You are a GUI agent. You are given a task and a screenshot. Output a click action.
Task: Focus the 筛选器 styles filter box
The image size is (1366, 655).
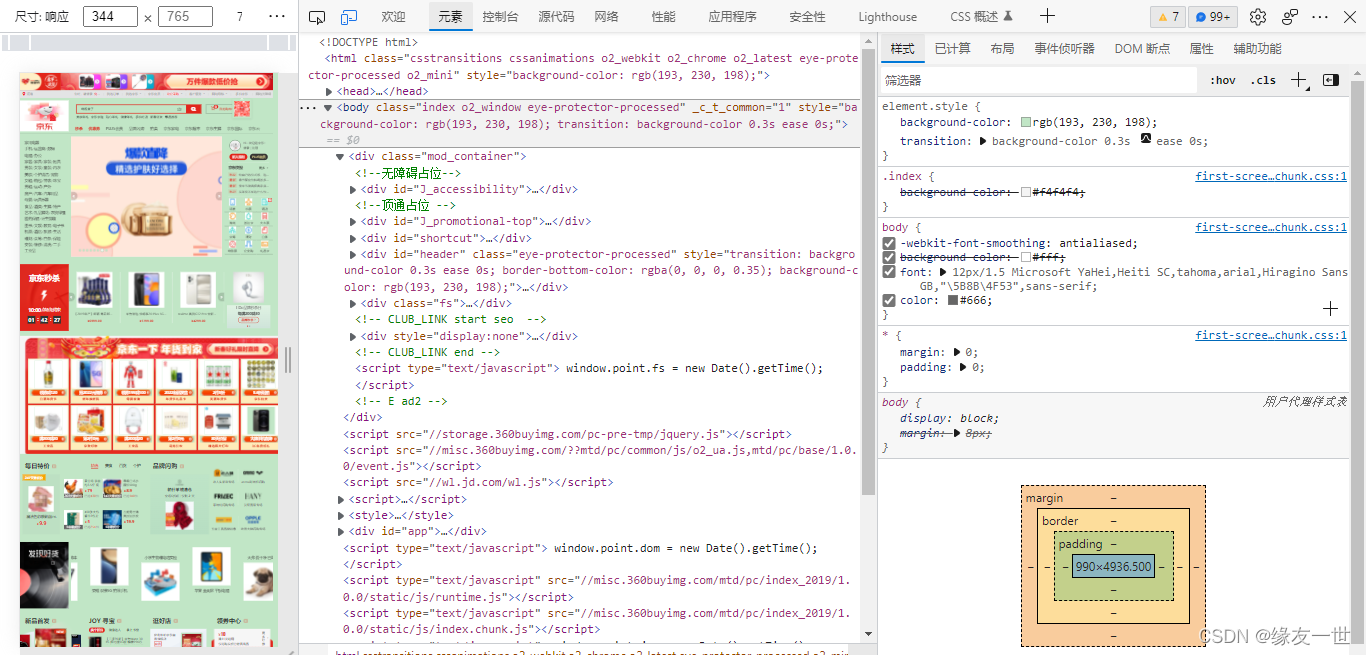1038,80
